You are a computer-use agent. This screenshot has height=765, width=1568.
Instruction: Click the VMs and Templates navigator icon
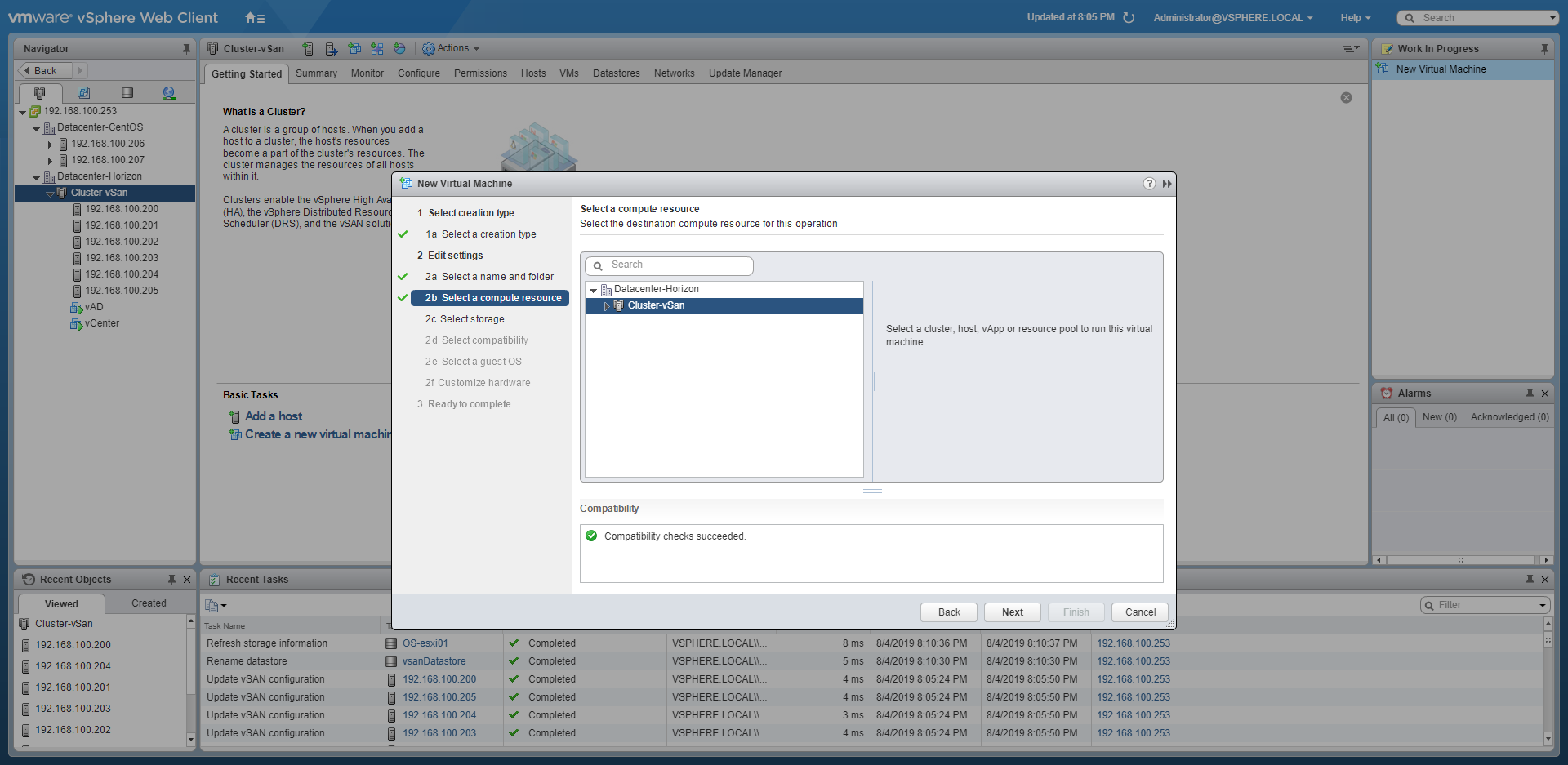(x=83, y=93)
